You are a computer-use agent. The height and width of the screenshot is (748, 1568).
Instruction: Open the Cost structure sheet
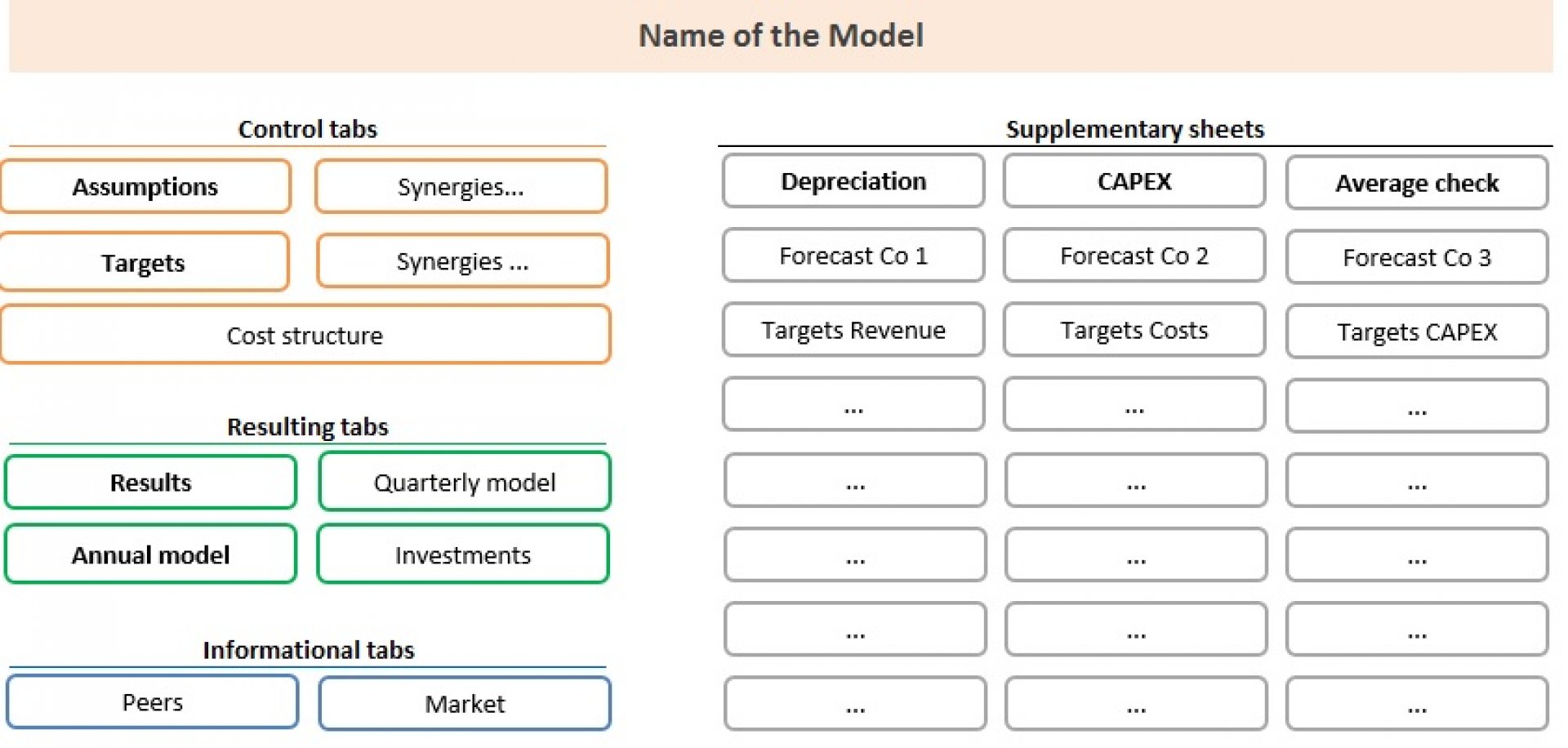tap(305, 335)
